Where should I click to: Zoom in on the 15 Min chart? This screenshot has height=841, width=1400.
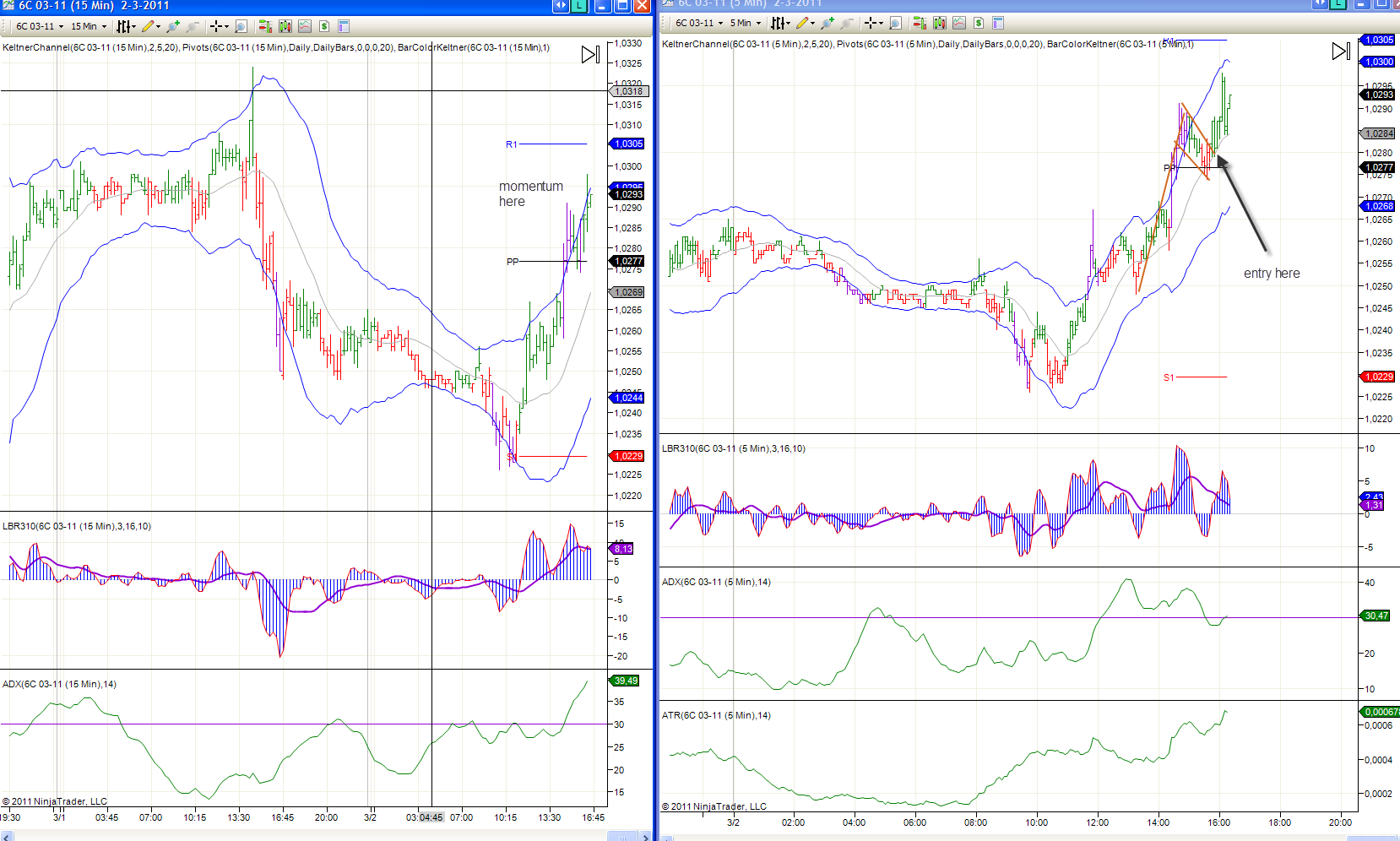pos(173,26)
